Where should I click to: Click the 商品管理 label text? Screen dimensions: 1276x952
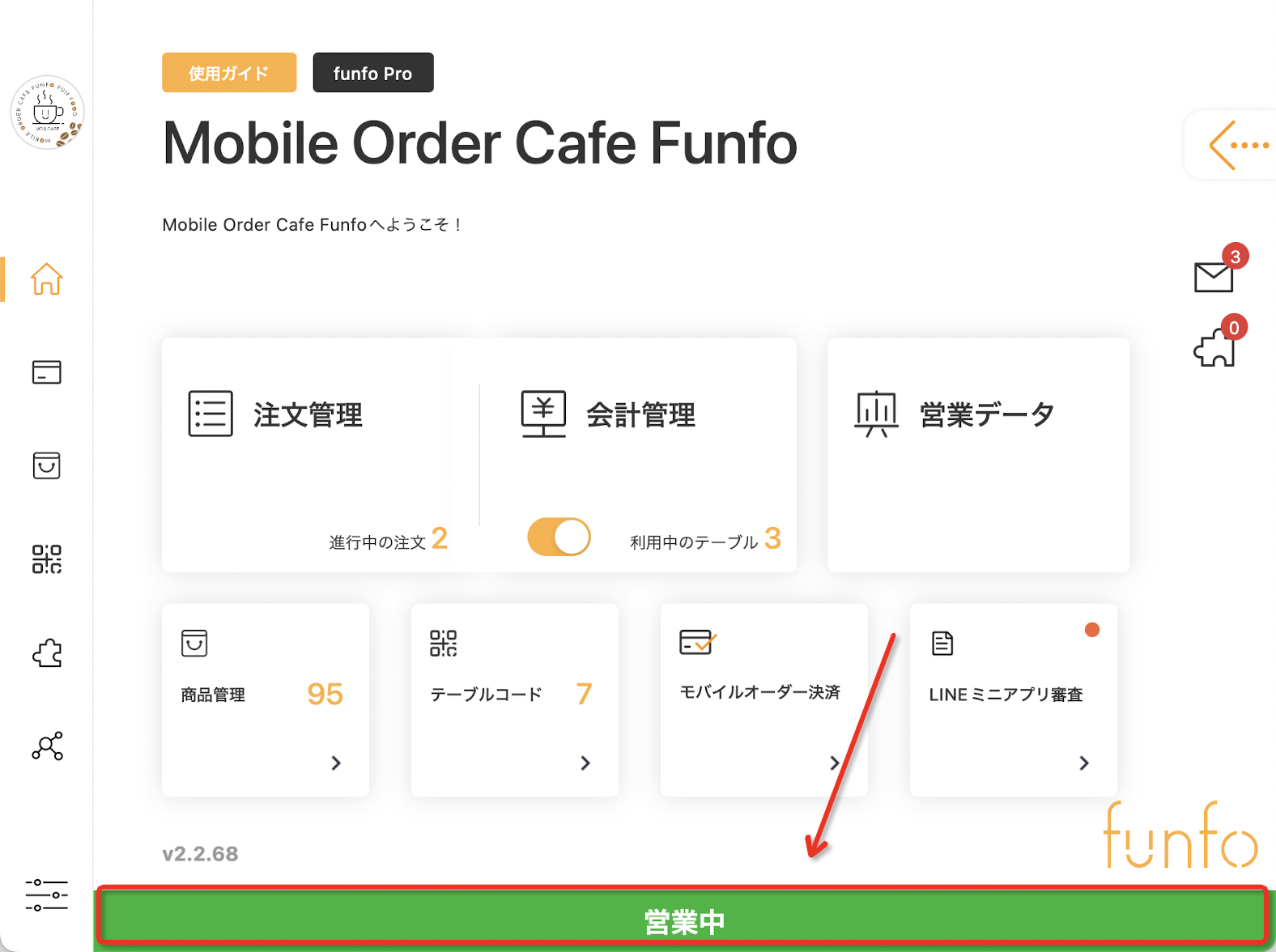(x=213, y=695)
